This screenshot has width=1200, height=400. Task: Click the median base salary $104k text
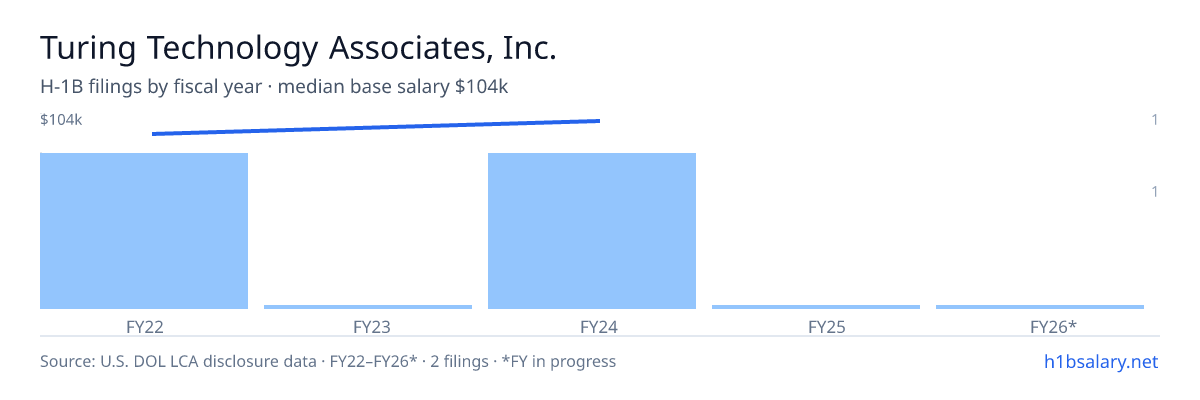tap(393, 87)
